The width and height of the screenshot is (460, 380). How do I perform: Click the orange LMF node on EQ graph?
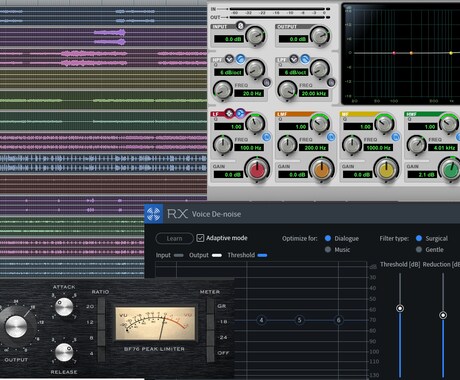point(411,53)
